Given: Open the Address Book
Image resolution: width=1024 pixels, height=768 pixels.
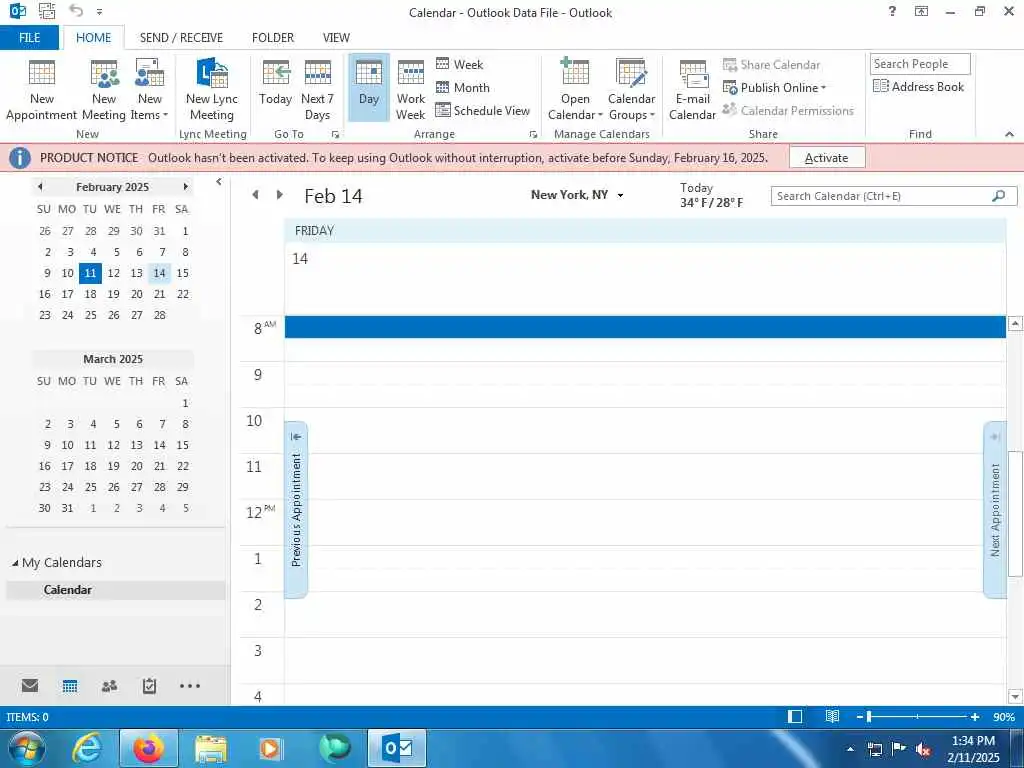Looking at the screenshot, I should pos(919,86).
